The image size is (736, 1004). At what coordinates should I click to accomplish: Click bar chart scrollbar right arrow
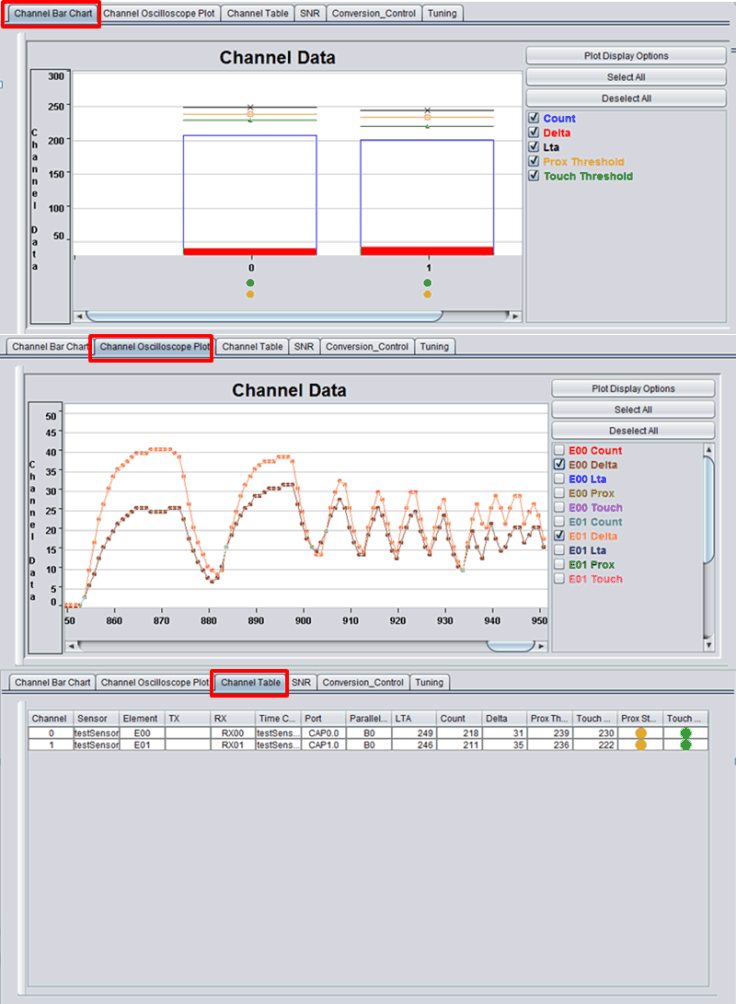click(x=516, y=316)
